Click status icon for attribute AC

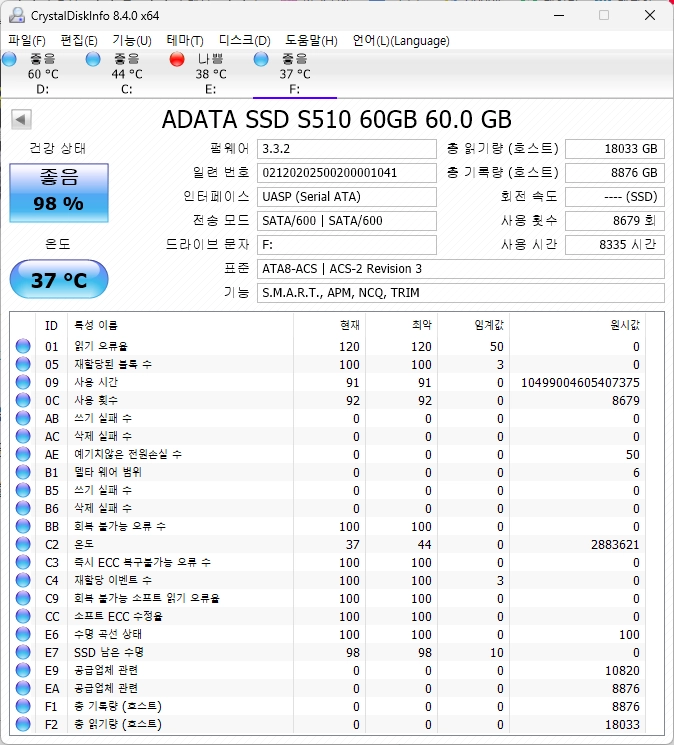[x=23, y=436]
